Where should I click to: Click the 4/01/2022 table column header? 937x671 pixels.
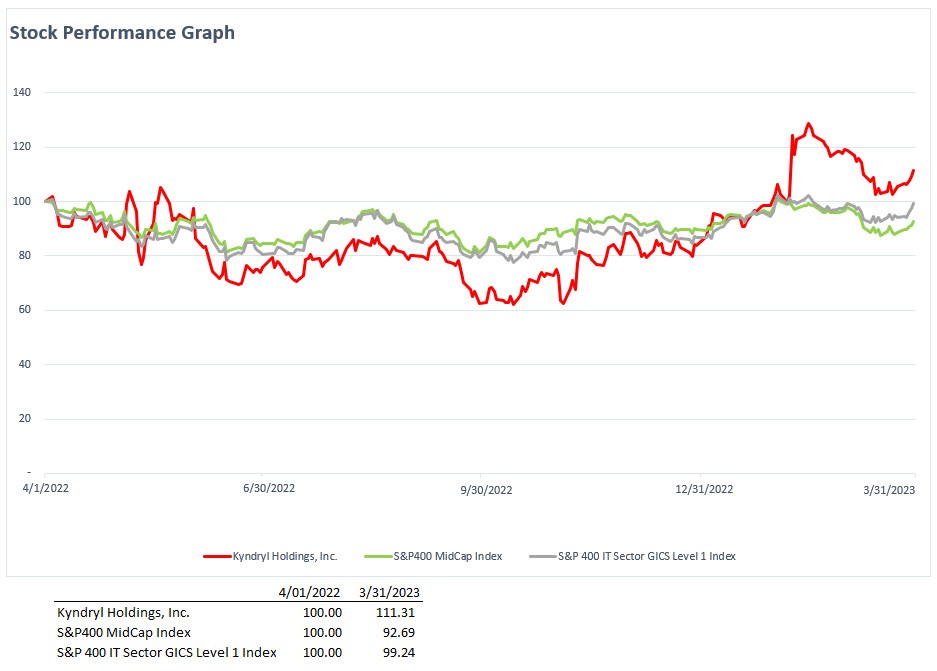(310, 592)
